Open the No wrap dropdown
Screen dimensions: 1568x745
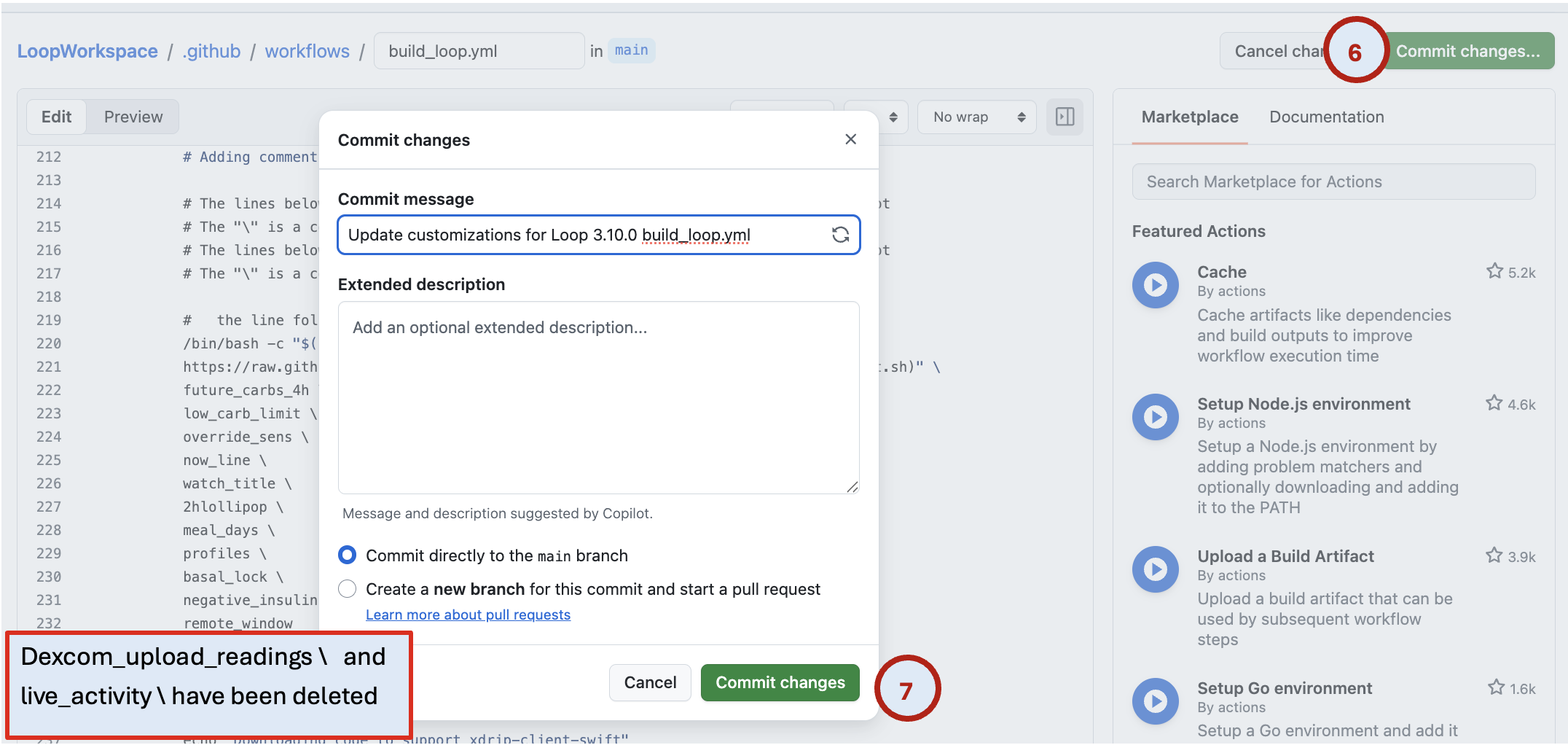coord(978,117)
